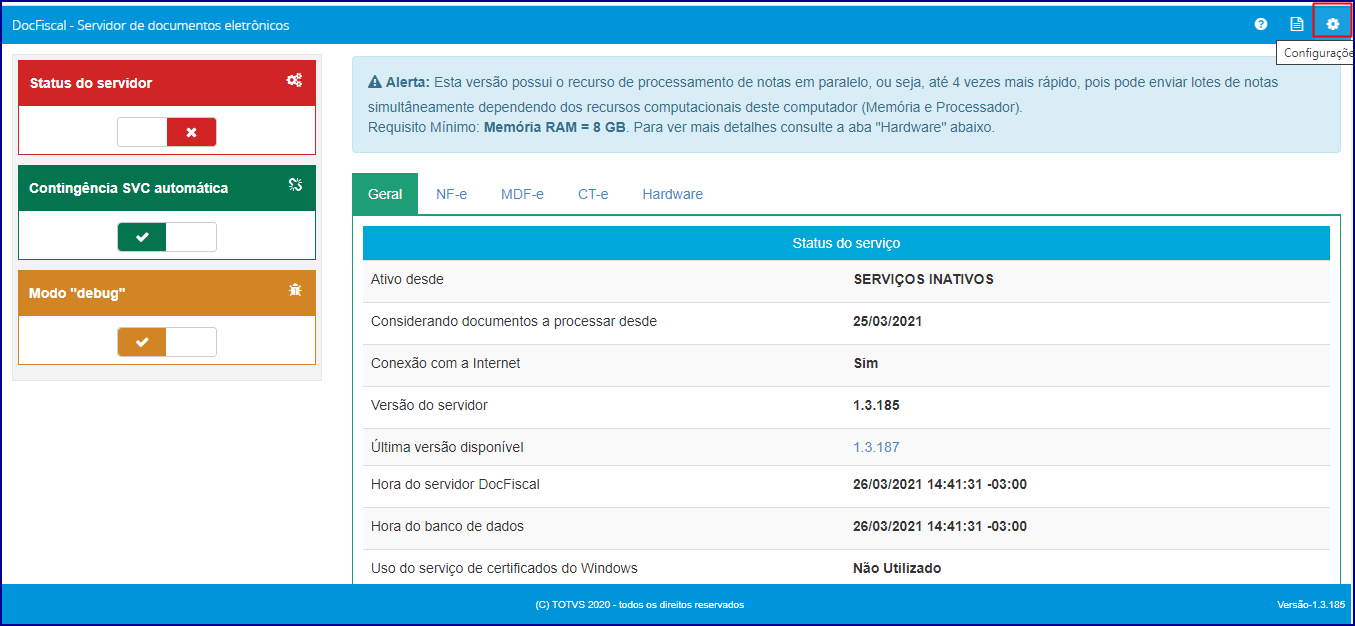Click the Uso do serviço de certificados label
The image size is (1355, 626).
pos(504,568)
